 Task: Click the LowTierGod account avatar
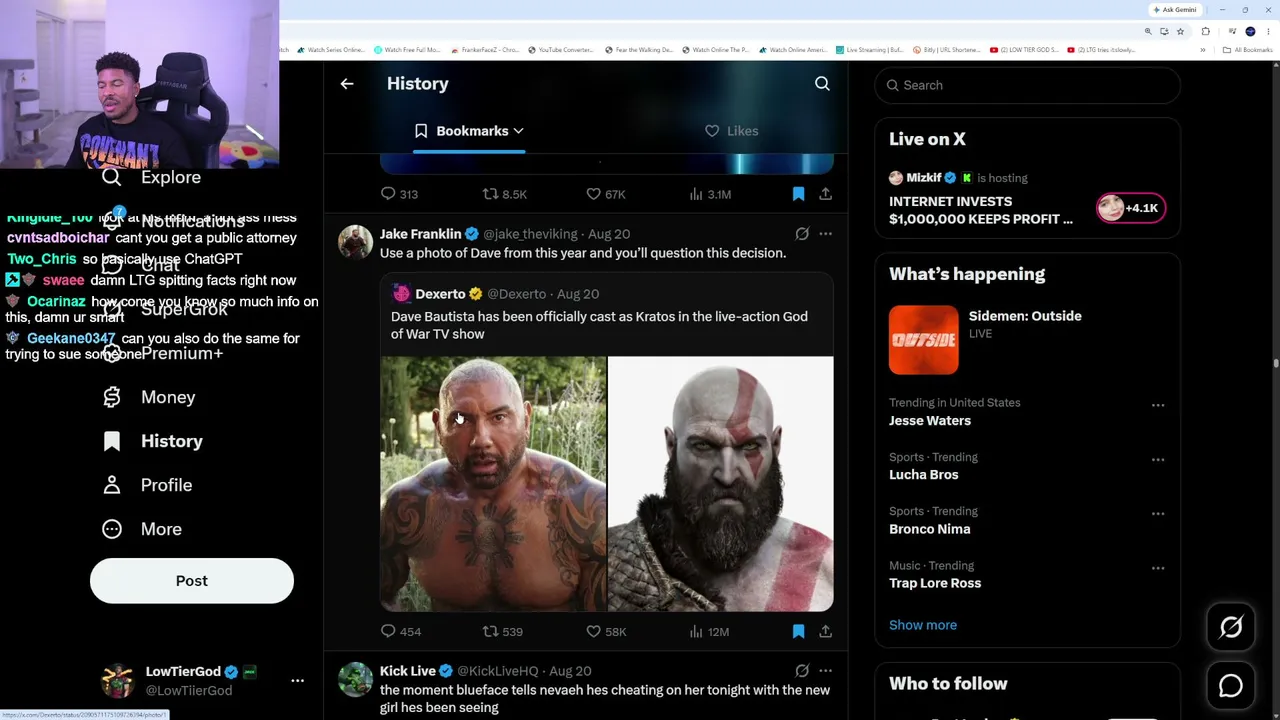tap(118, 680)
